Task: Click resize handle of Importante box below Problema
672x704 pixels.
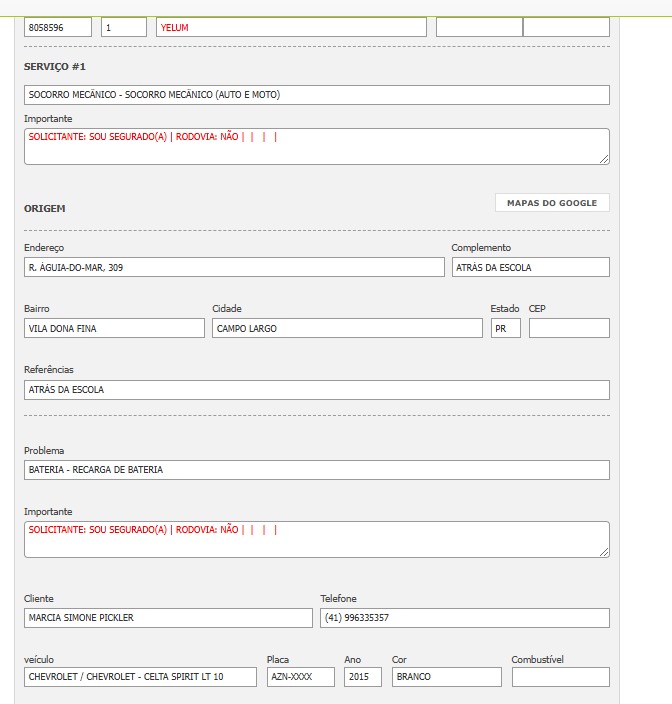Action: click(x=604, y=552)
